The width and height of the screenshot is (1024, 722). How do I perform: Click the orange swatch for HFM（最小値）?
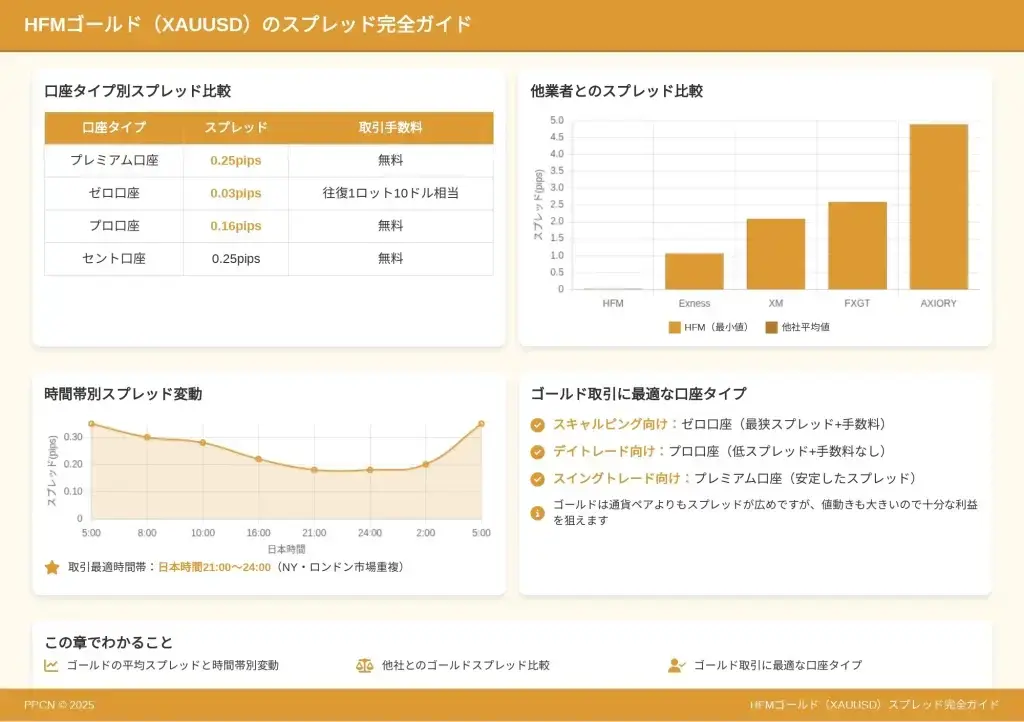pyautogui.click(x=674, y=327)
